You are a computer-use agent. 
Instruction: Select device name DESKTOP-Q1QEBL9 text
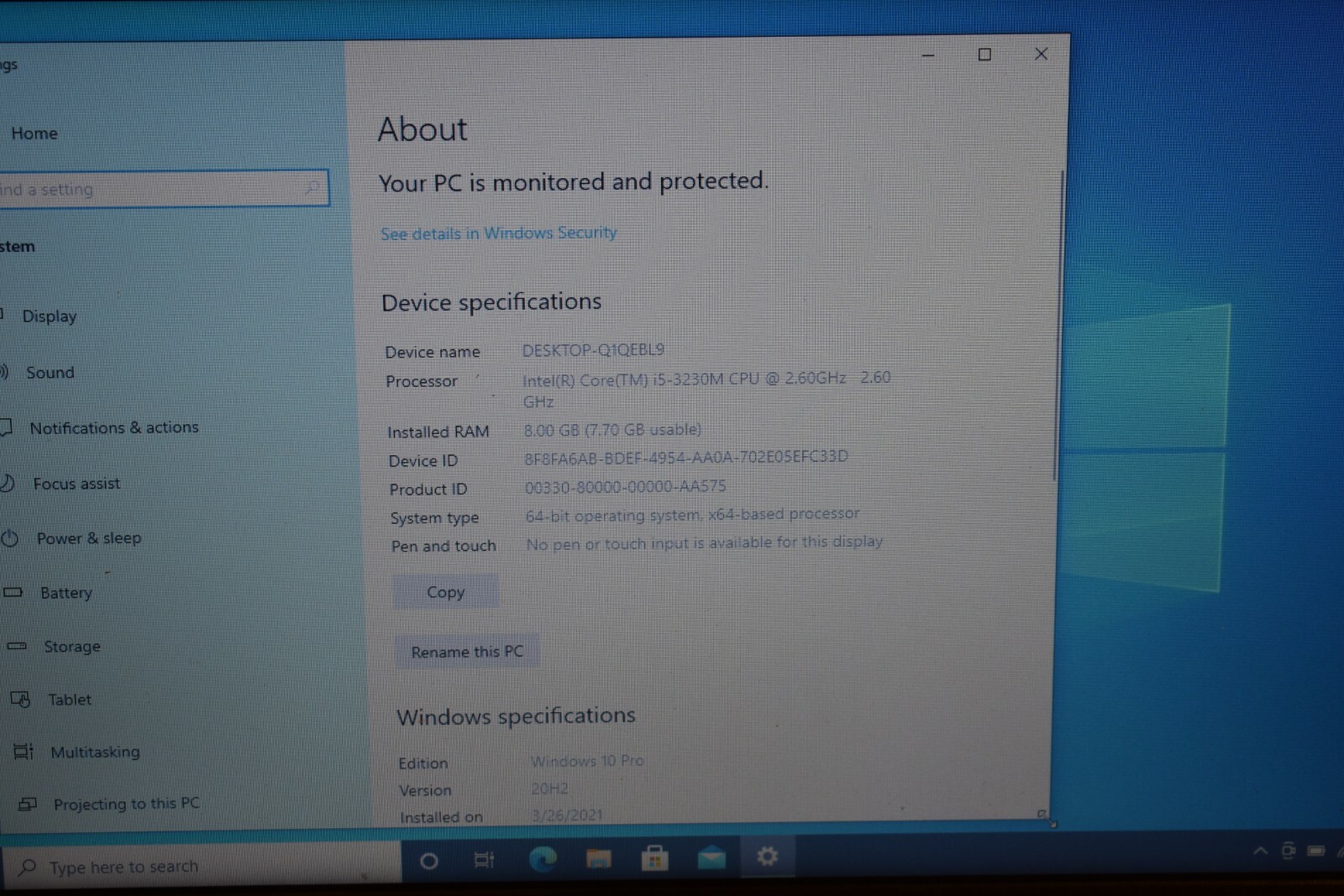(x=593, y=350)
